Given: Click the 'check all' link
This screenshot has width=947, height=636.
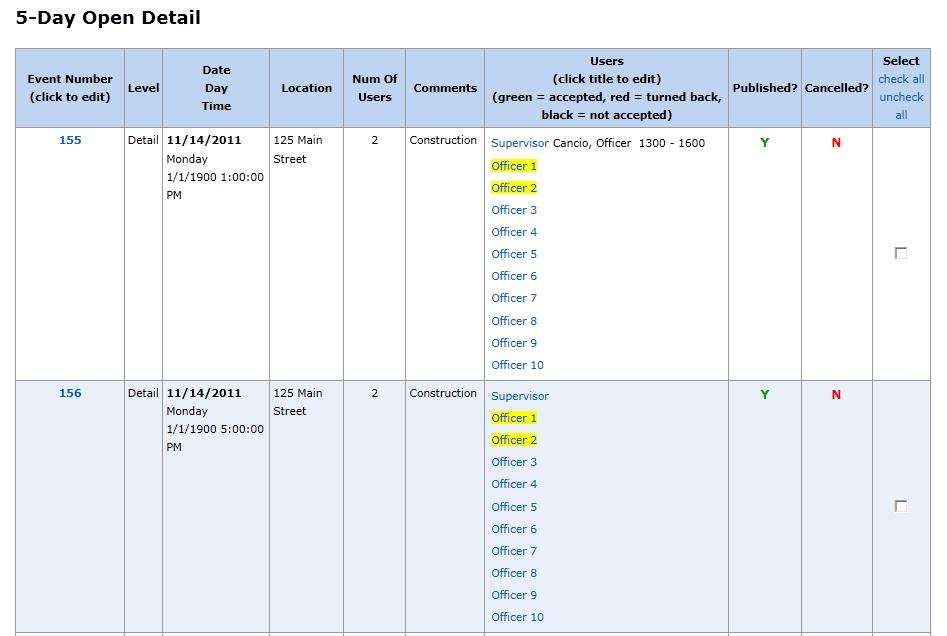Looking at the screenshot, I should click(x=901, y=79).
